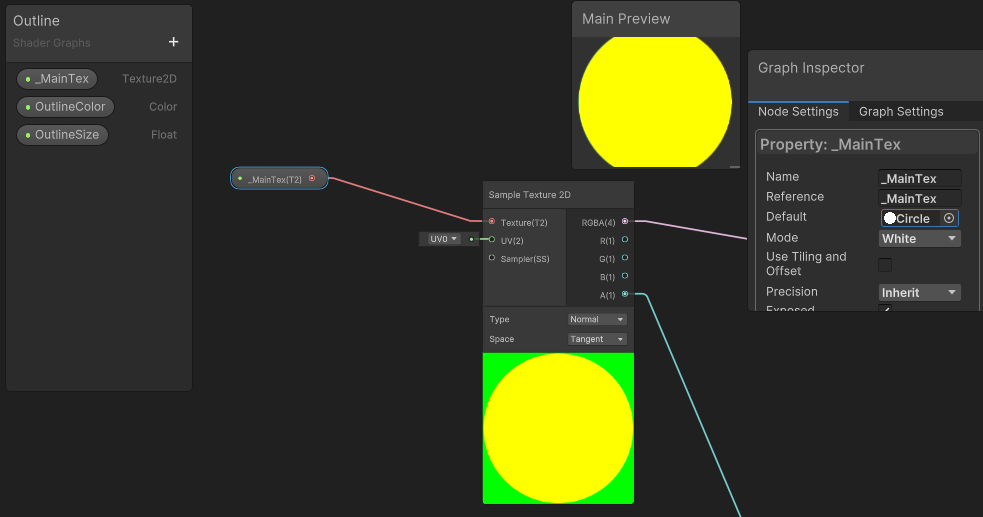Open the Type dropdown showing Normal
This screenshot has height=517, width=983.
(x=597, y=320)
